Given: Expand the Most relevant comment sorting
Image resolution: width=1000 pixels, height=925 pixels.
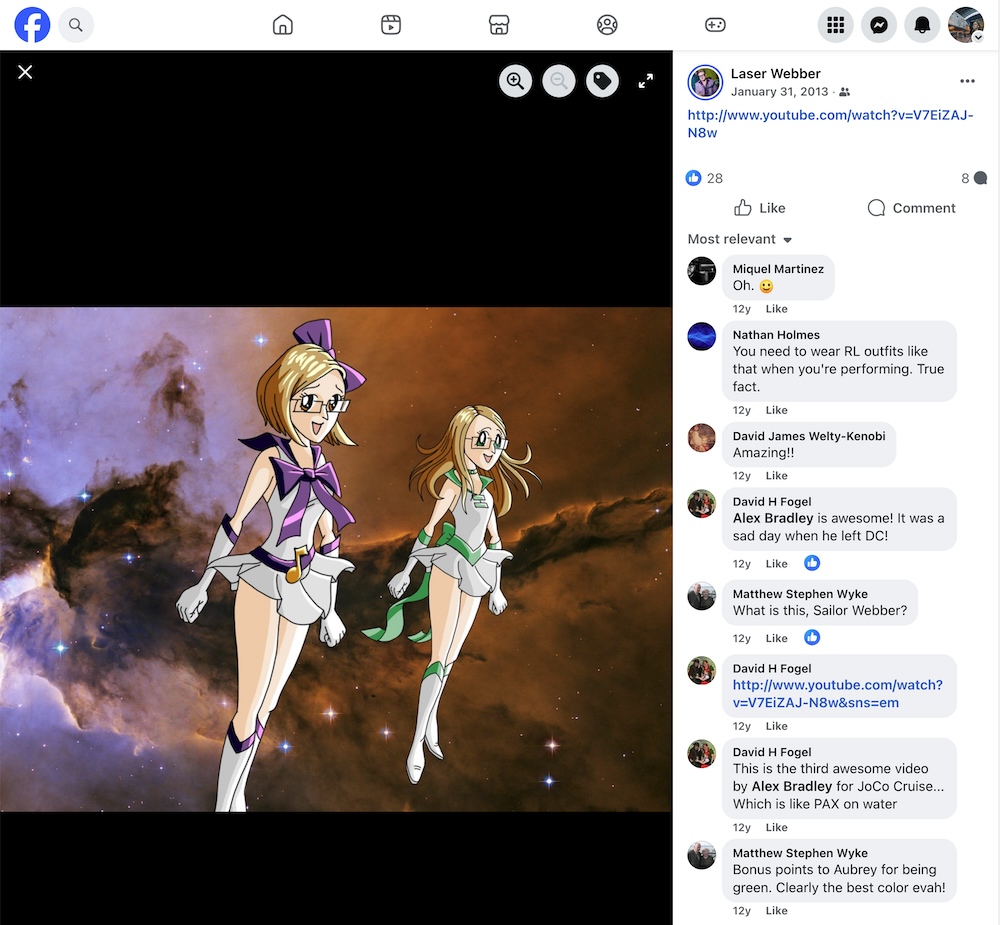Looking at the screenshot, I should (x=740, y=239).
